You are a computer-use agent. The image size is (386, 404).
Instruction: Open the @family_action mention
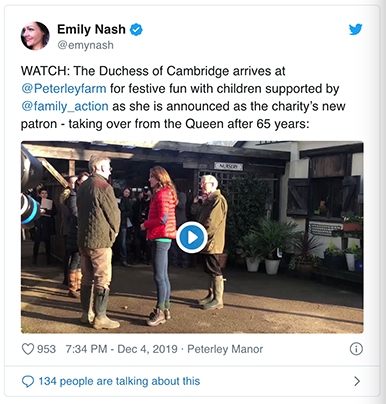pos(65,106)
